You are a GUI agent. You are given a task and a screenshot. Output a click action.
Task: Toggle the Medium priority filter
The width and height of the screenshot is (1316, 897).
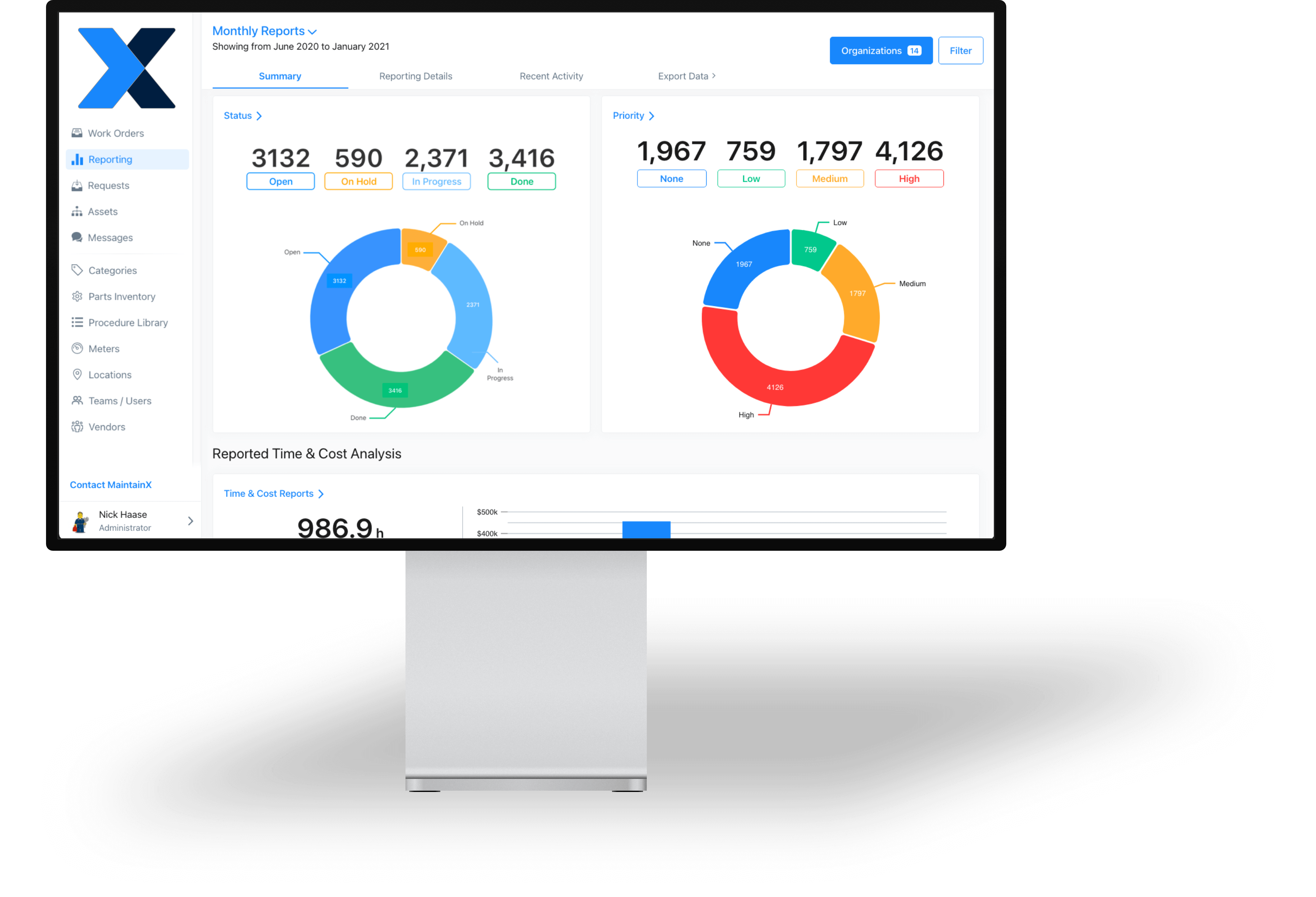tap(830, 178)
